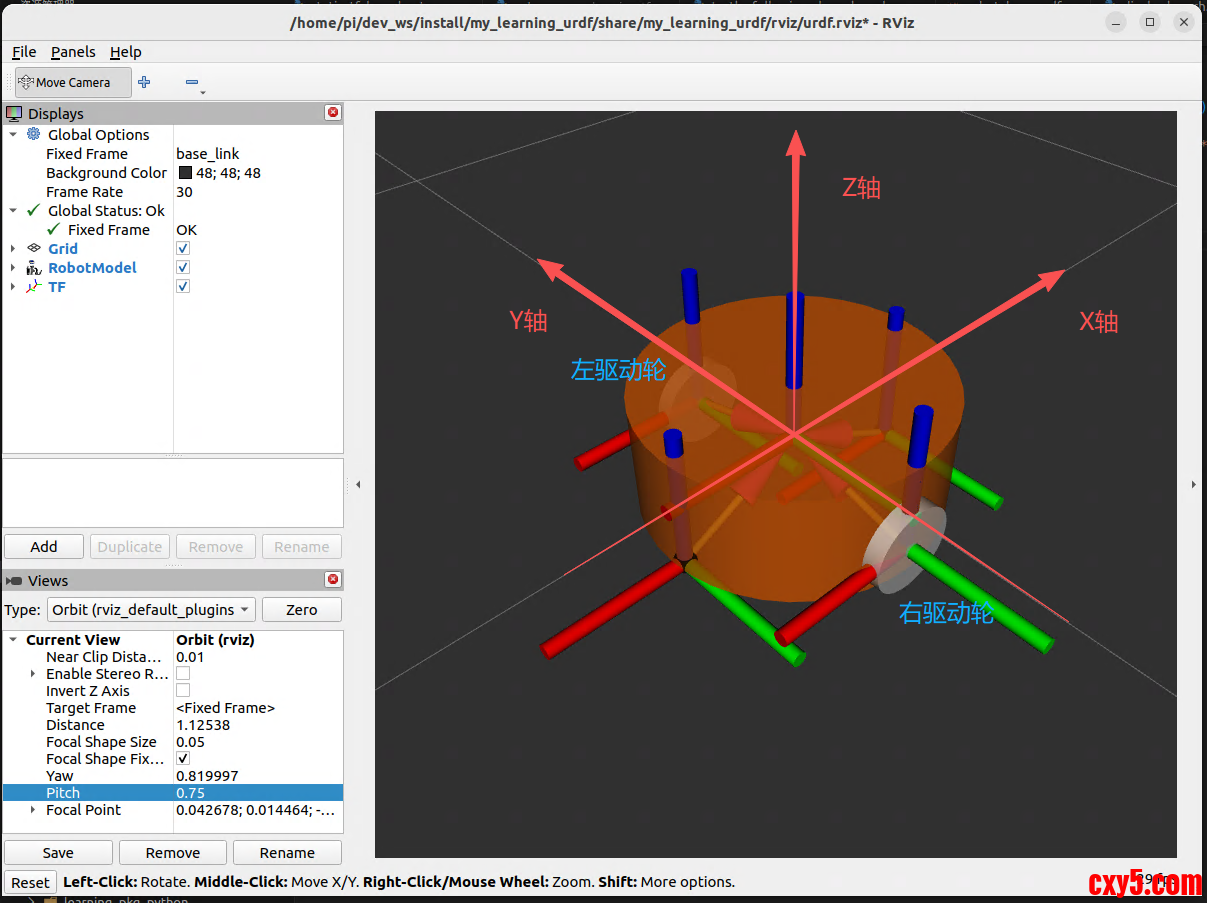Disable the Grid display checkbox
The width and height of the screenshot is (1207, 903).
point(183,248)
